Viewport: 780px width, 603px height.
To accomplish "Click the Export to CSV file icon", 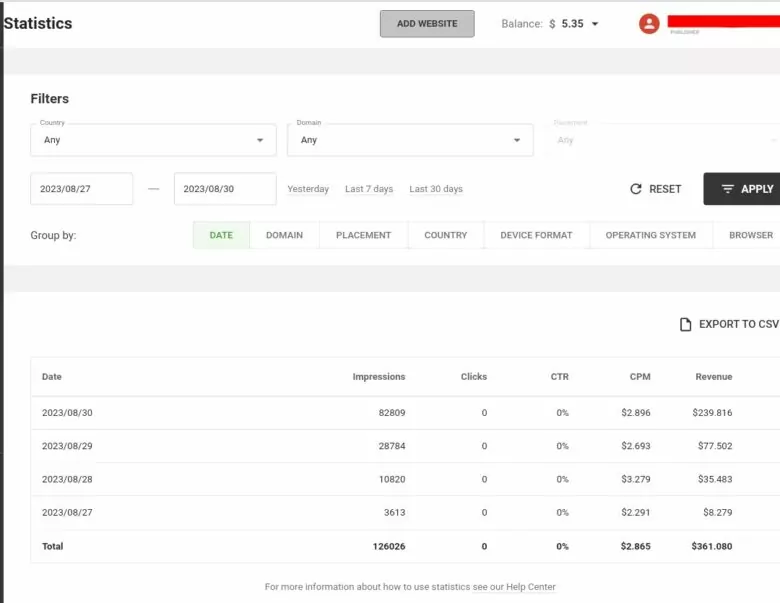I will pos(685,324).
